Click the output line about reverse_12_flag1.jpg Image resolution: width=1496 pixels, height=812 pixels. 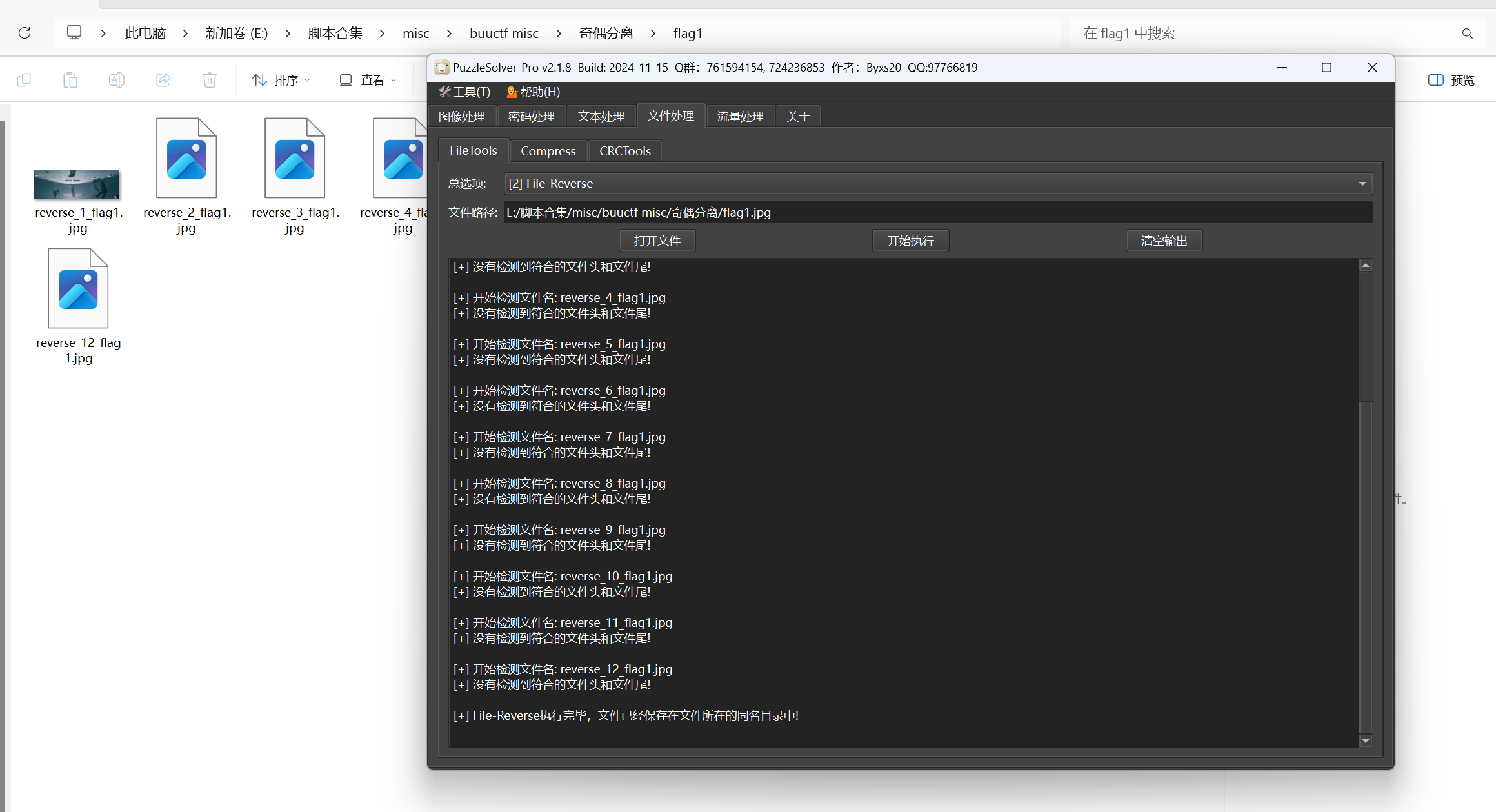tap(563, 669)
